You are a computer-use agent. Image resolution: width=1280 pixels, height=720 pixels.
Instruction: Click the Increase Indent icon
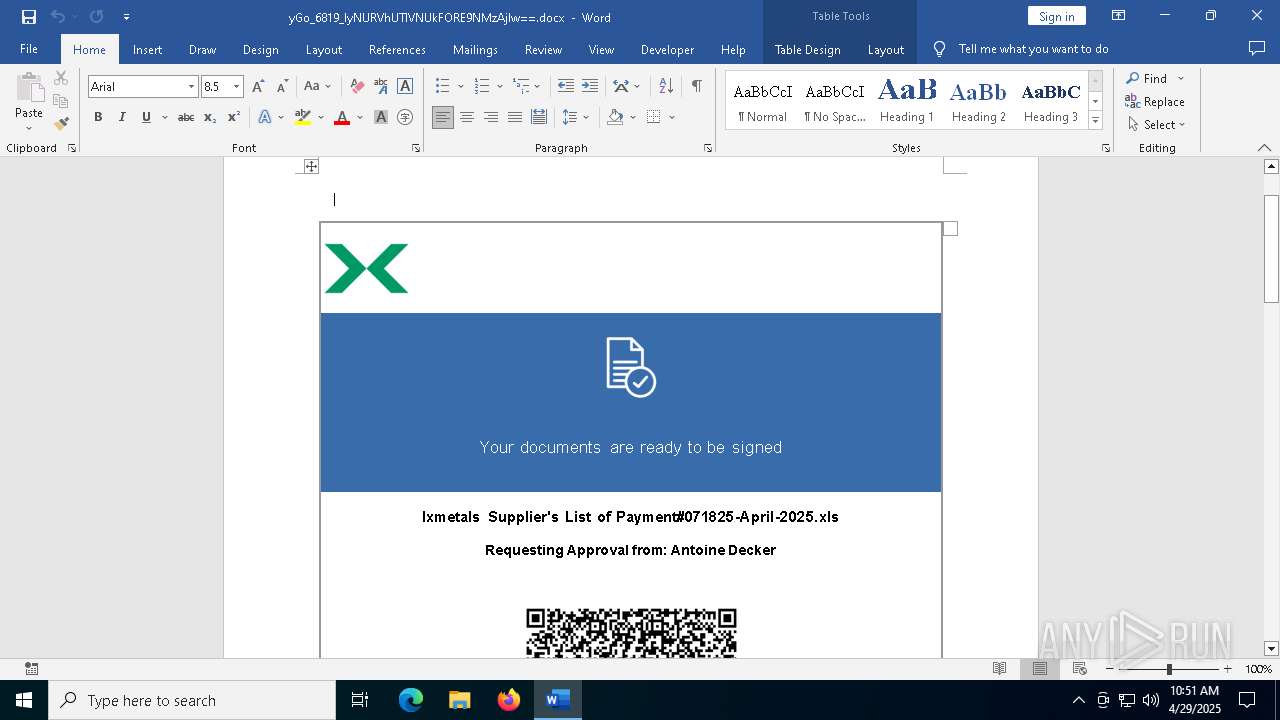[x=590, y=87]
